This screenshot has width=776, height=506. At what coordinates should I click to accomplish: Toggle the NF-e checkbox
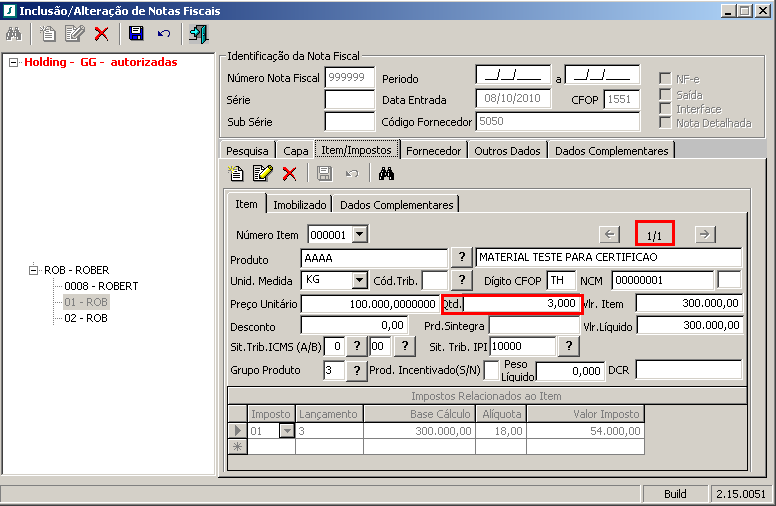666,79
